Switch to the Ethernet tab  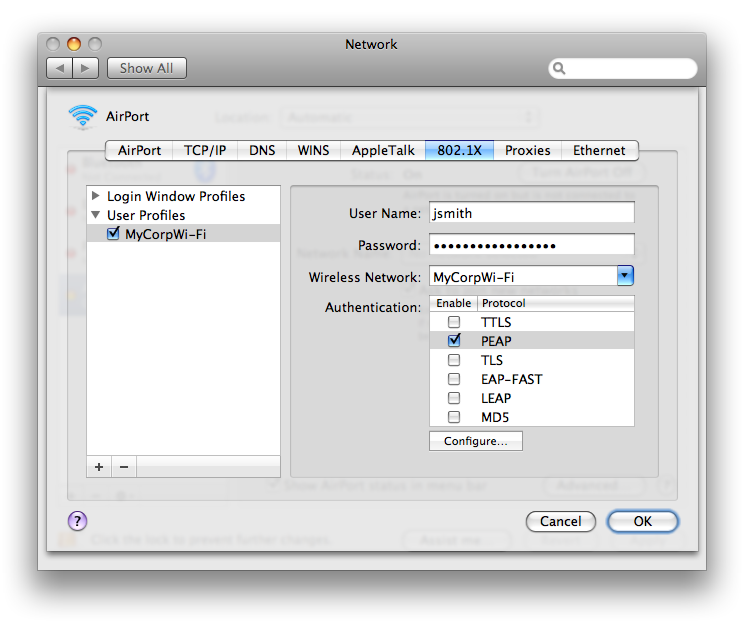pos(599,151)
